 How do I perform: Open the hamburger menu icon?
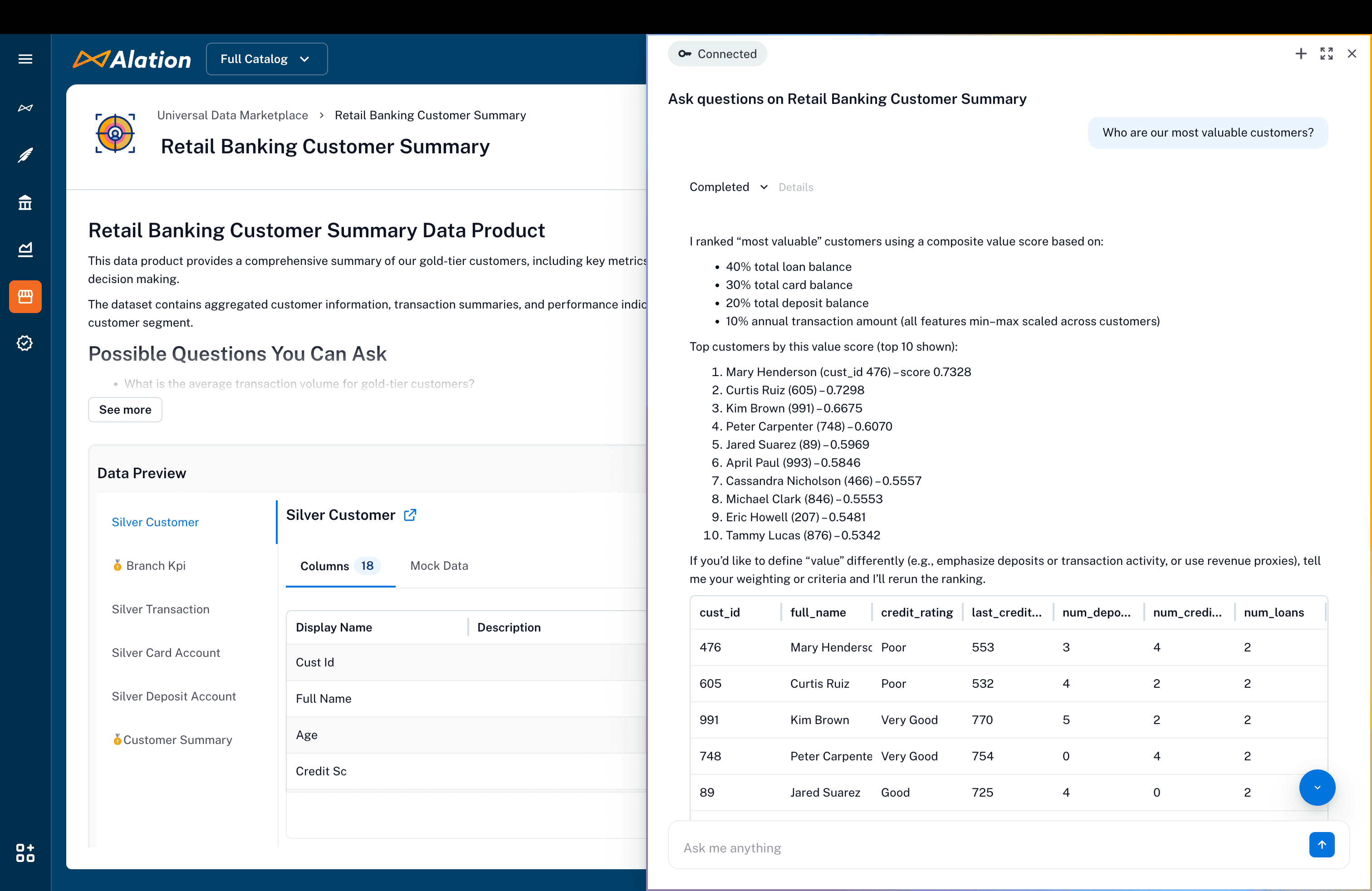click(x=25, y=59)
